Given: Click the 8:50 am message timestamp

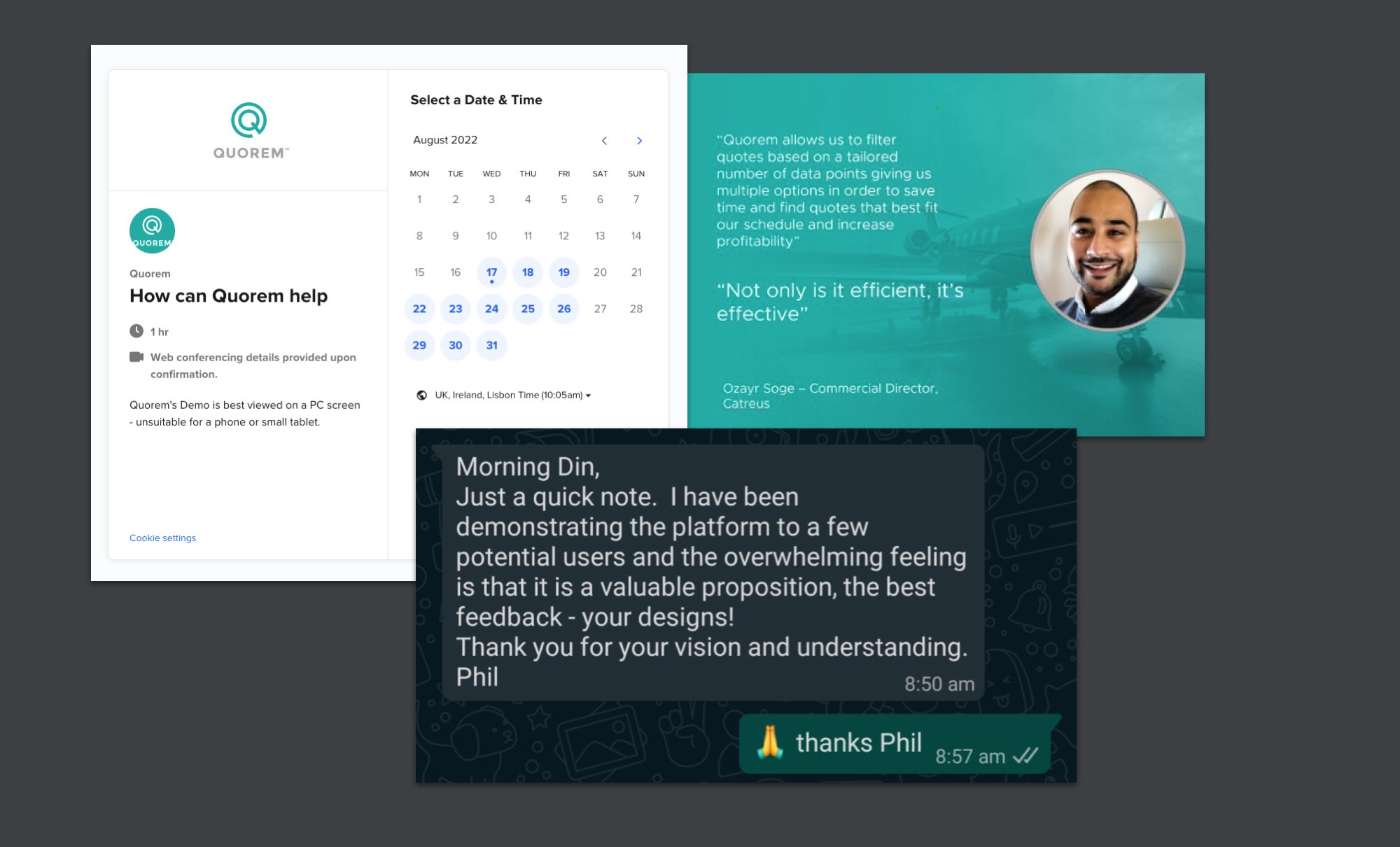Looking at the screenshot, I should tap(939, 684).
